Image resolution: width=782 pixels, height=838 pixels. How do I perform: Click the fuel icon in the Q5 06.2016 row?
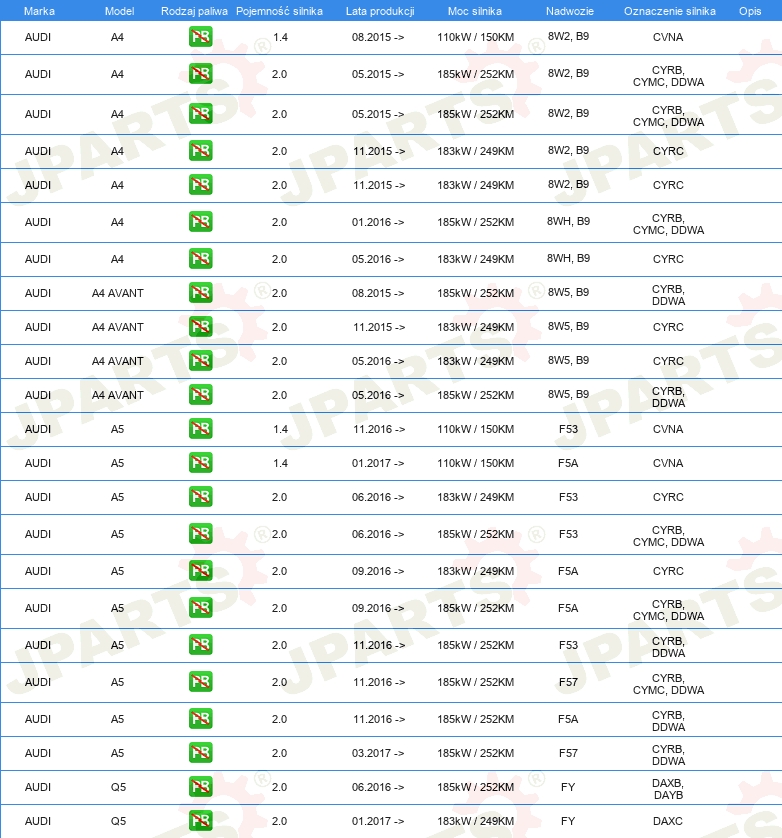(x=200, y=787)
